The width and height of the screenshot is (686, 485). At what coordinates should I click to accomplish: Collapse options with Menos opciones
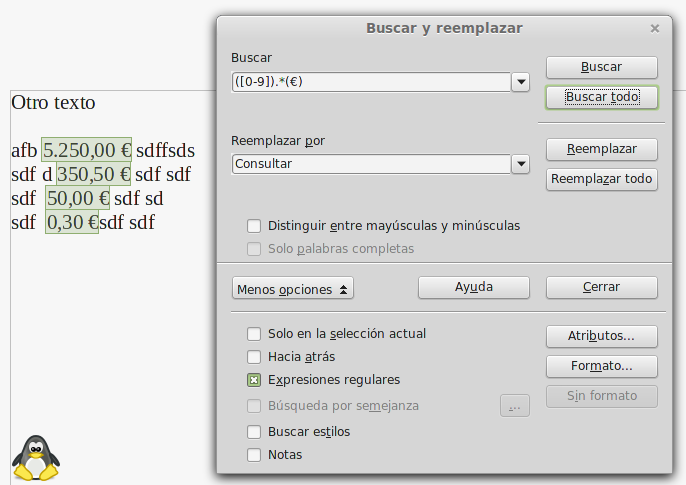click(293, 289)
